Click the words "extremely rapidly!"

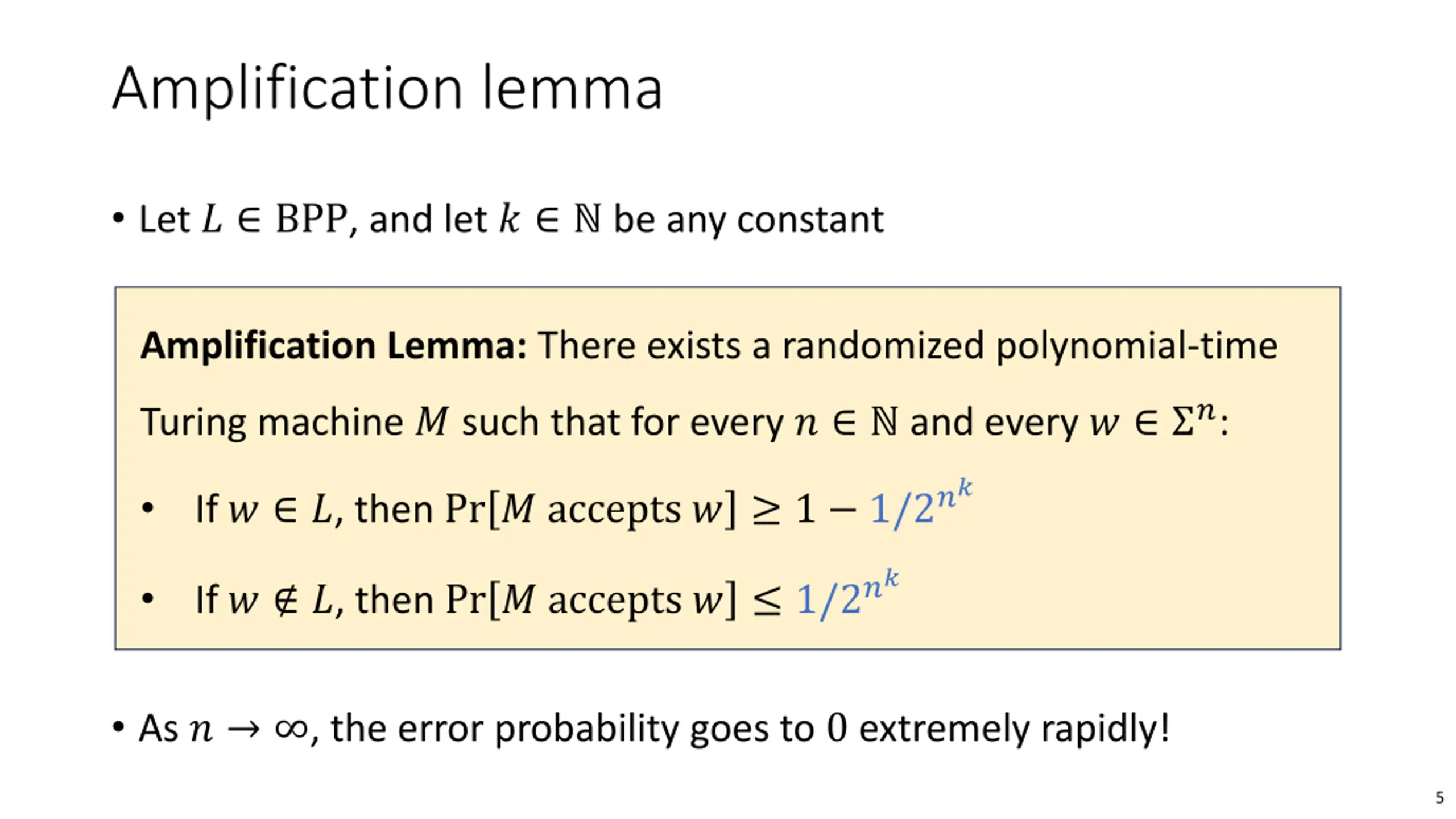(1014, 729)
